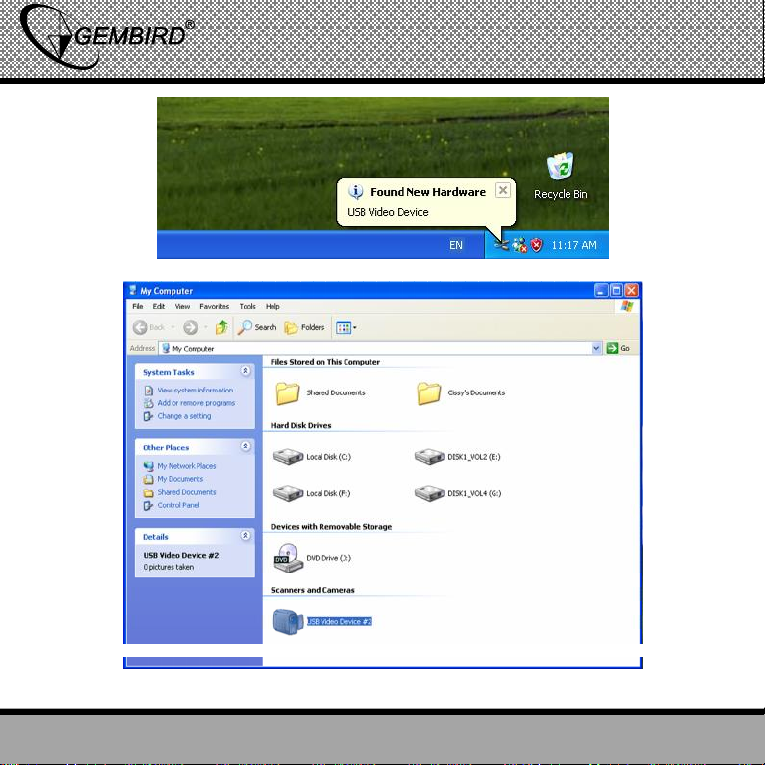Toggle the Folders pane button
The height and width of the screenshot is (765, 765).
(x=304, y=327)
